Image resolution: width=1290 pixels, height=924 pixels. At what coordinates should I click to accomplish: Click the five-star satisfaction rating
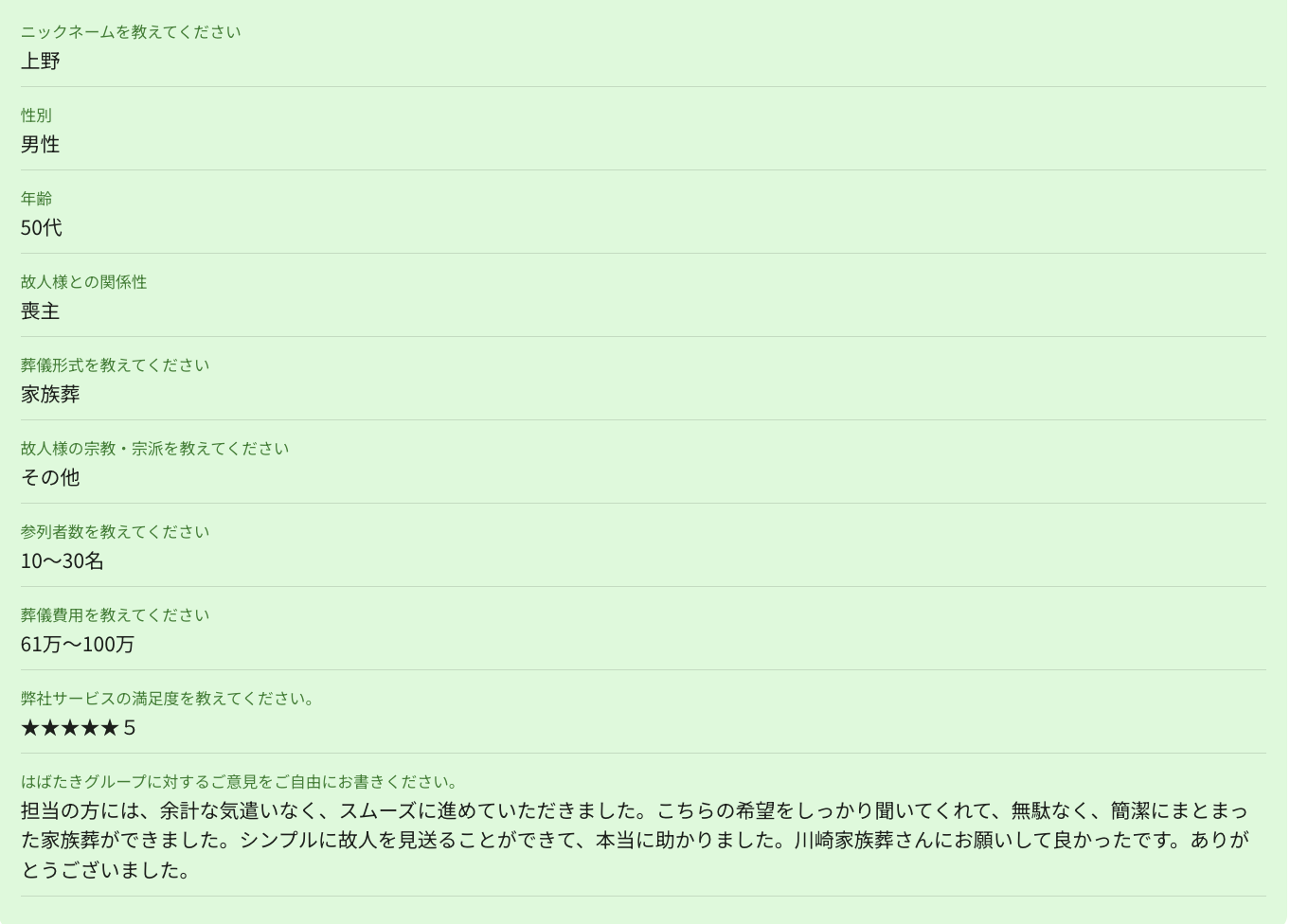[x=79, y=727]
